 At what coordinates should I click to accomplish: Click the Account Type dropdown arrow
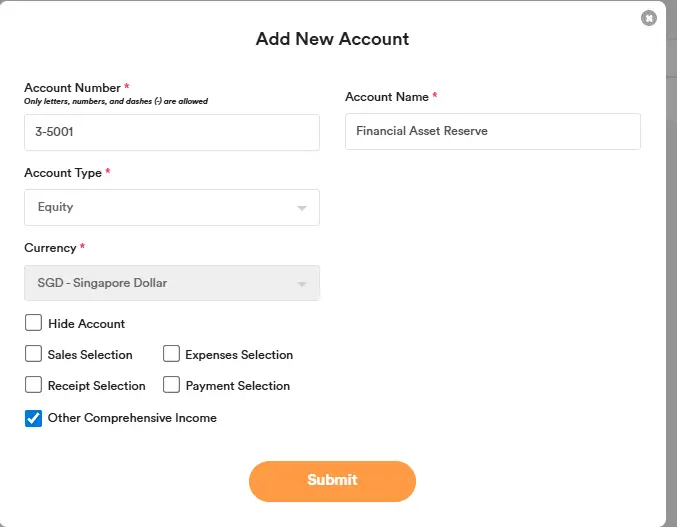point(301,208)
